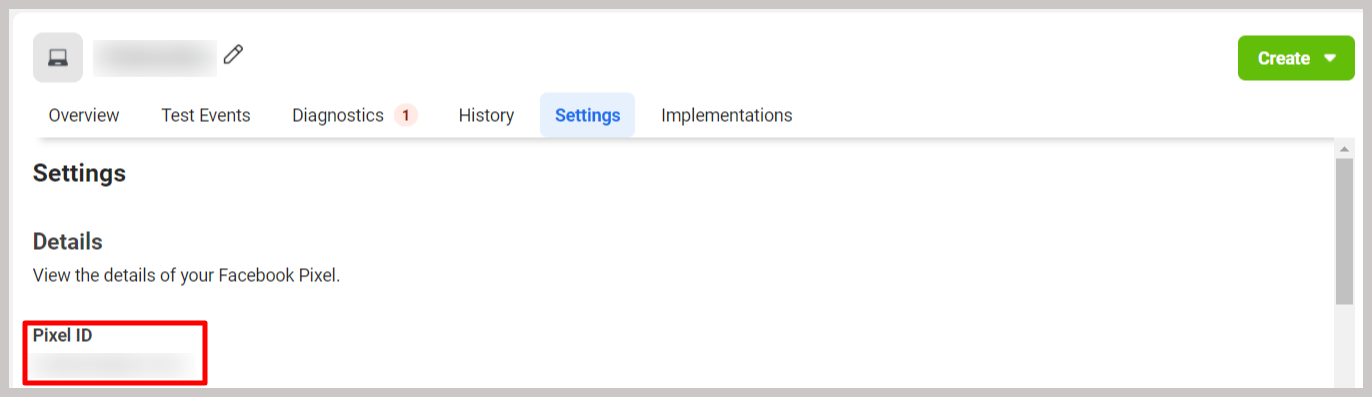Click the vertical scrollbar thumb
1372x397 pixels.
(1345, 231)
